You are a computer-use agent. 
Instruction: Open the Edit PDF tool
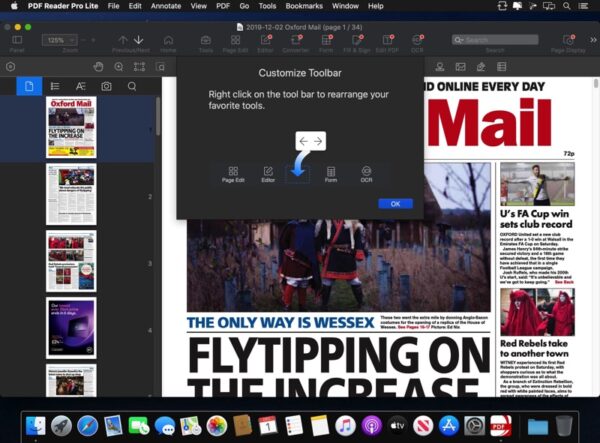(387, 40)
